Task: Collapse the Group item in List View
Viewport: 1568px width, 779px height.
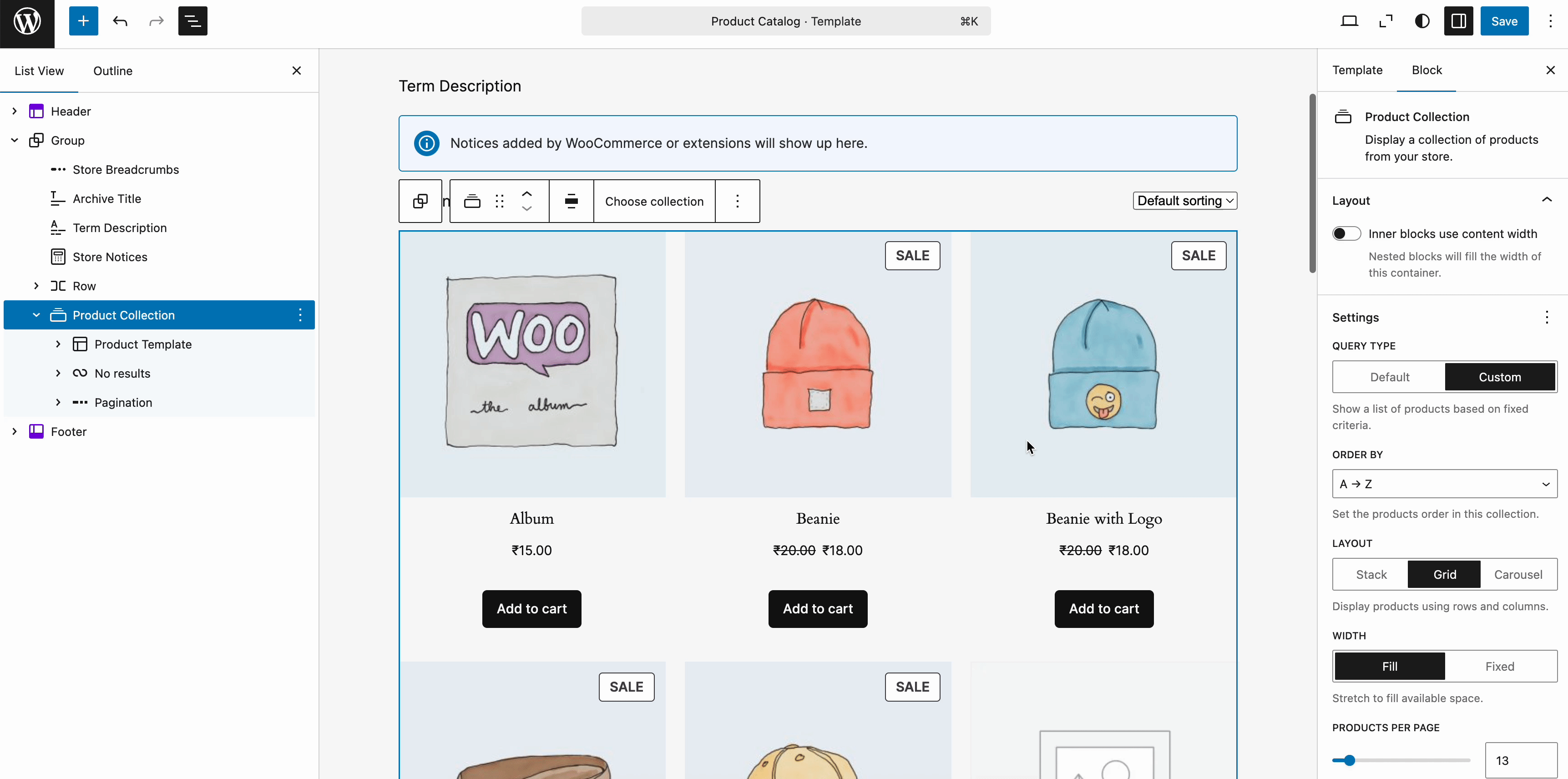Action: tap(15, 141)
